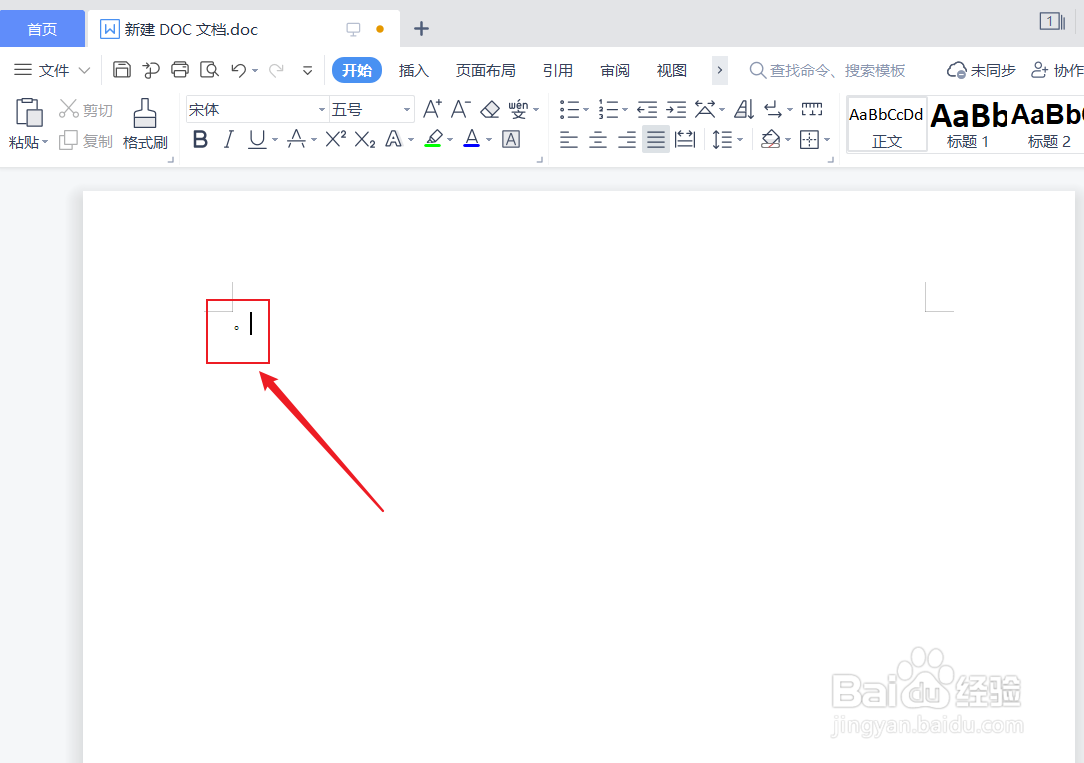Image resolution: width=1084 pixels, height=763 pixels.
Task: Switch to the 审阅 tab
Action: (x=615, y=70)
